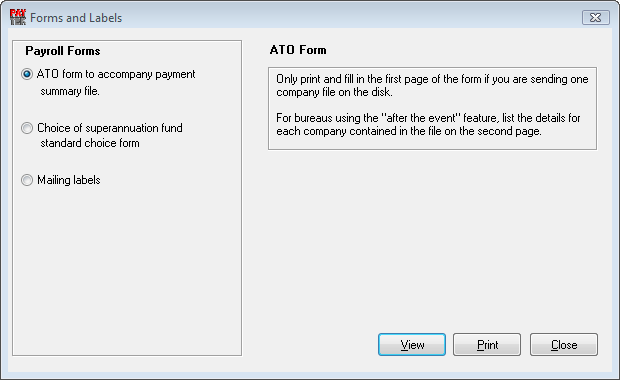620x380 pixels.
Task: Click the 'ATO Form' heading
Action: click(x=298, y=50)
